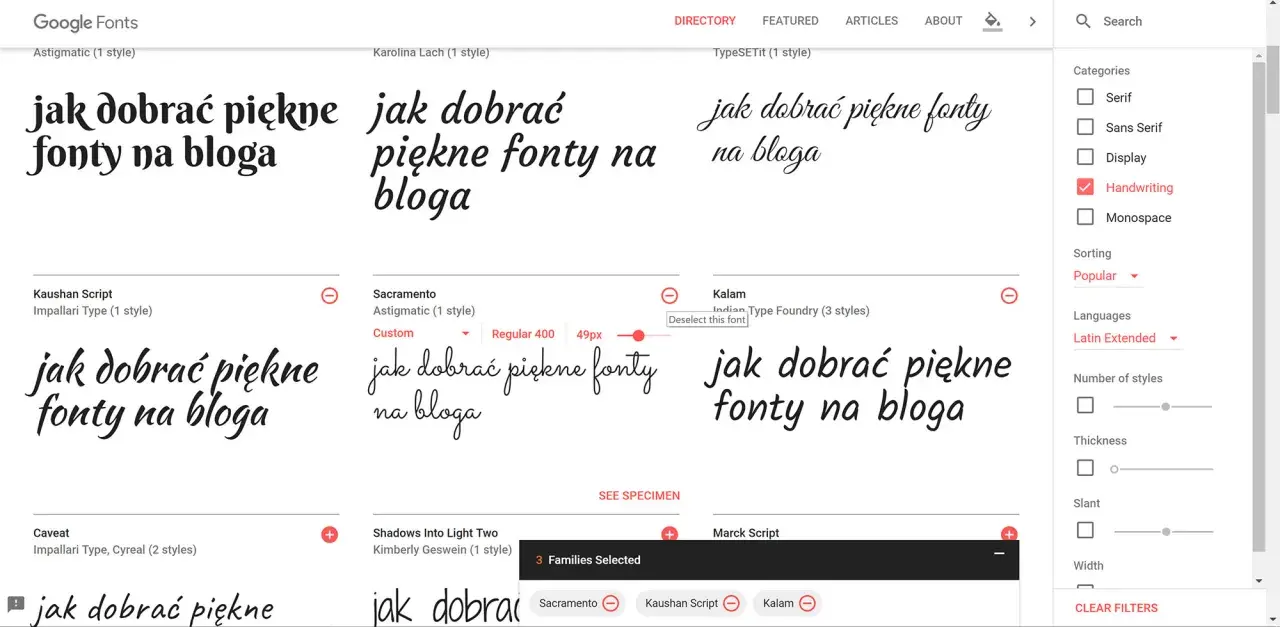The width and height of the screenshot is (1280, 627).
Task: Minimize the Families Selected drawer
Action: (x=998, y=554)
